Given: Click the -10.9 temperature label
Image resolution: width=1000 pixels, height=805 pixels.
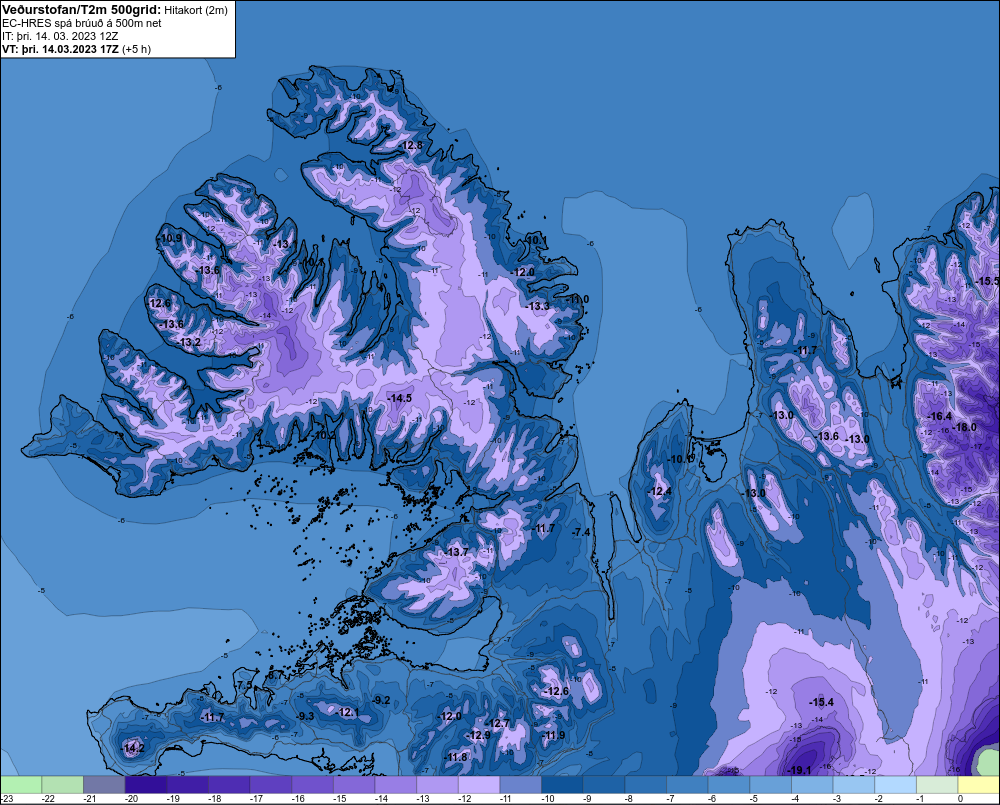Looking at the screenshot, I should tap(170, 239).
